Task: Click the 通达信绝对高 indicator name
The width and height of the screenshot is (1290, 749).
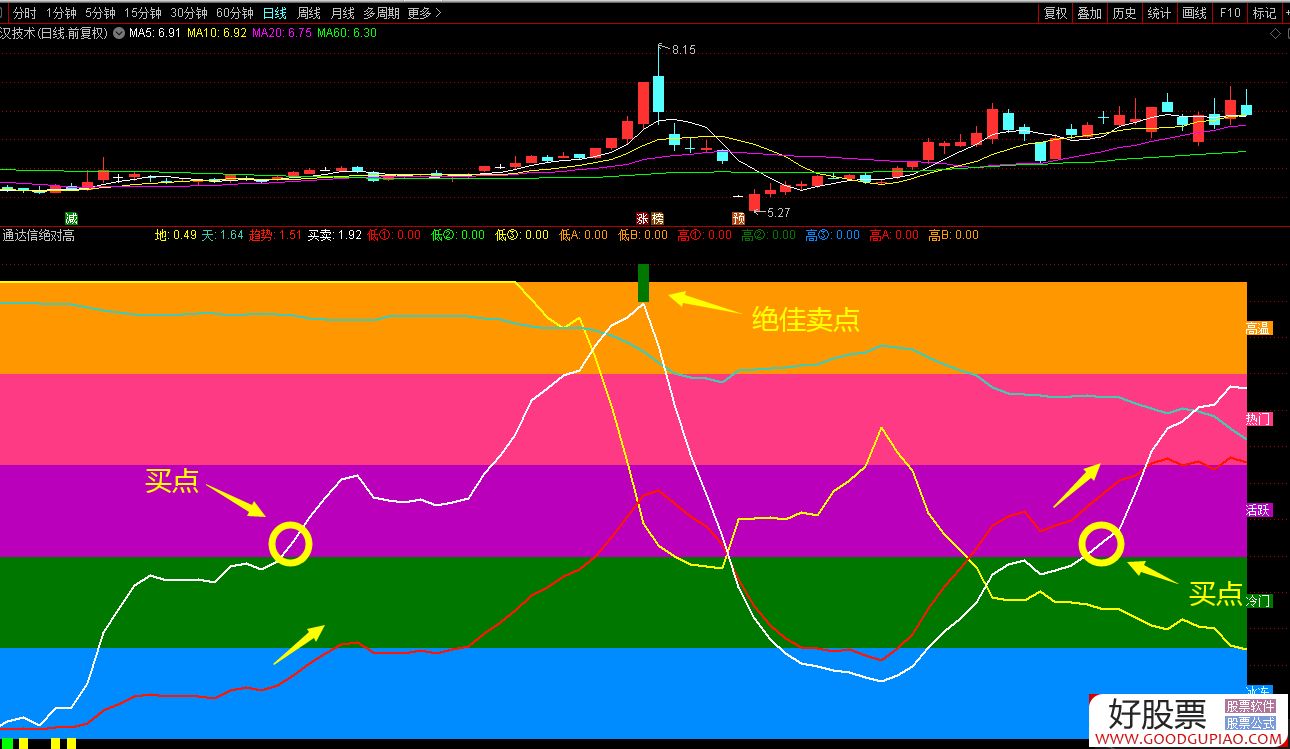Action: 38,236
